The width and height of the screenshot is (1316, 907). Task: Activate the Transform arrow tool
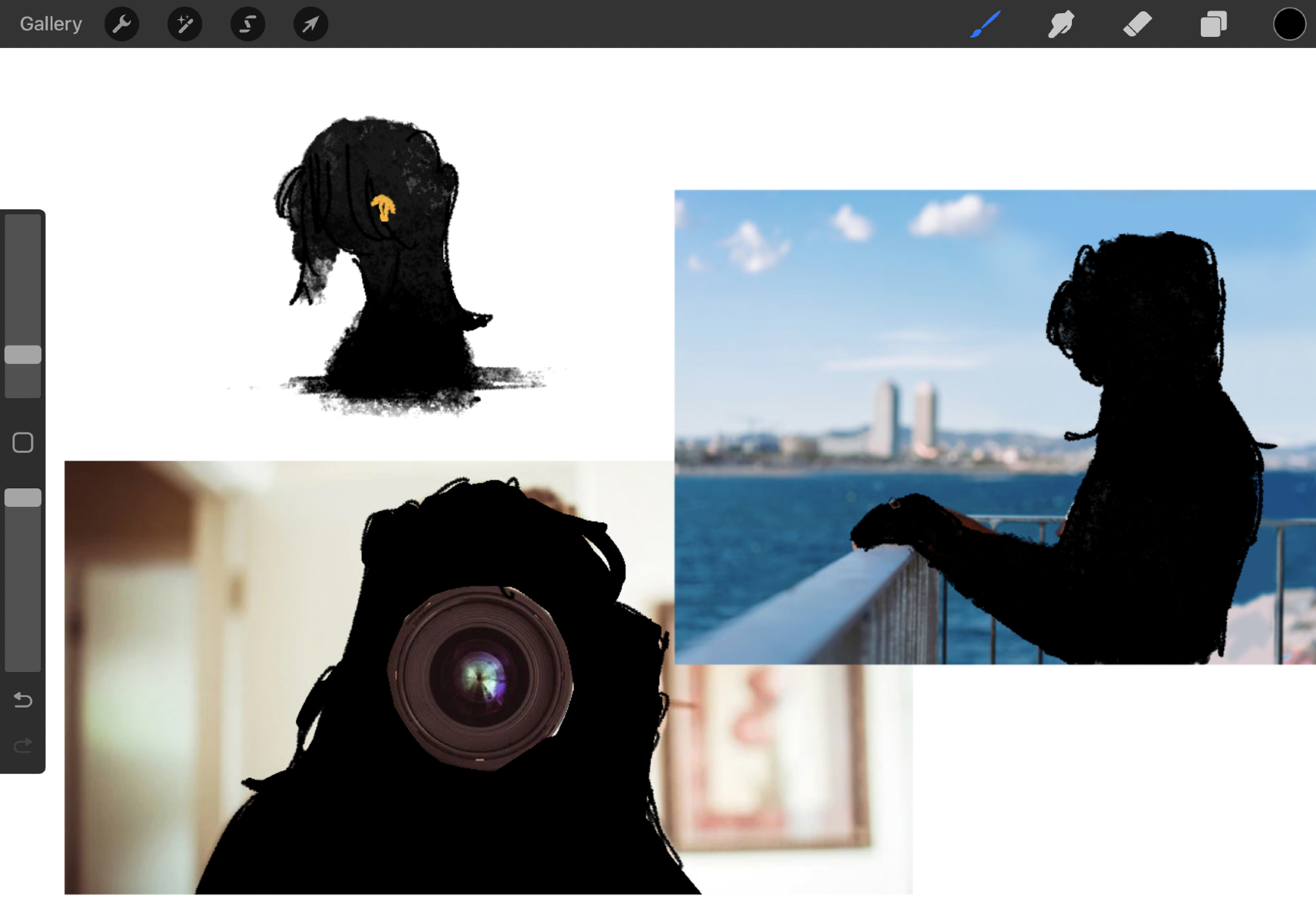pyautogui.click(x=310, y=24)
